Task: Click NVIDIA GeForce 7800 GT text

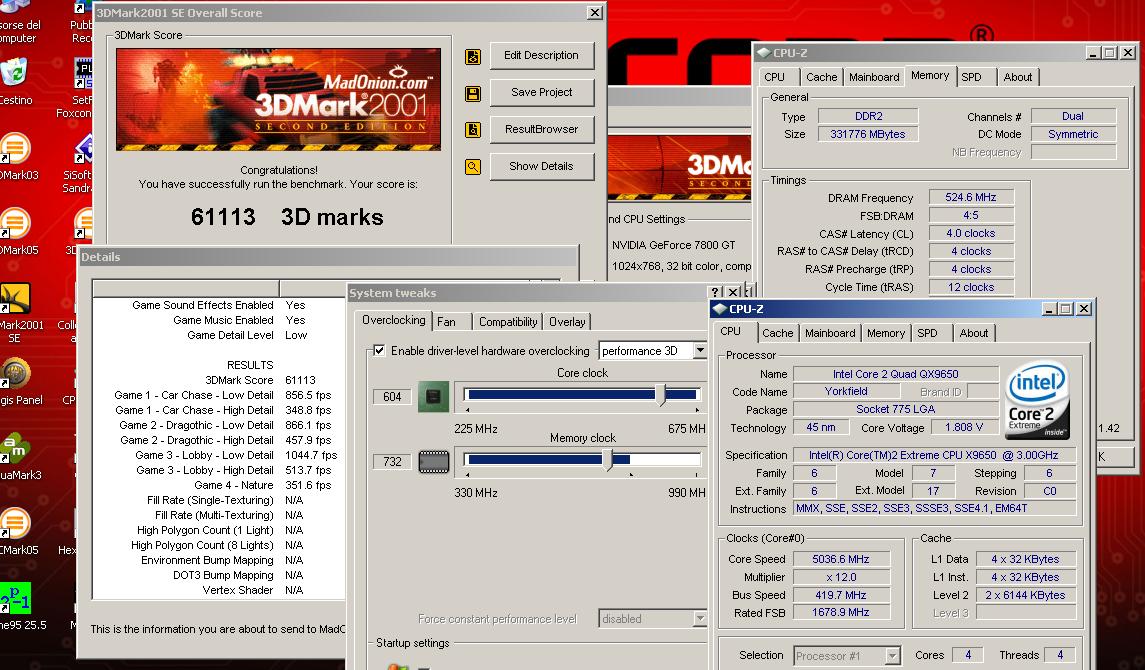Action: [x=673, y=245]
